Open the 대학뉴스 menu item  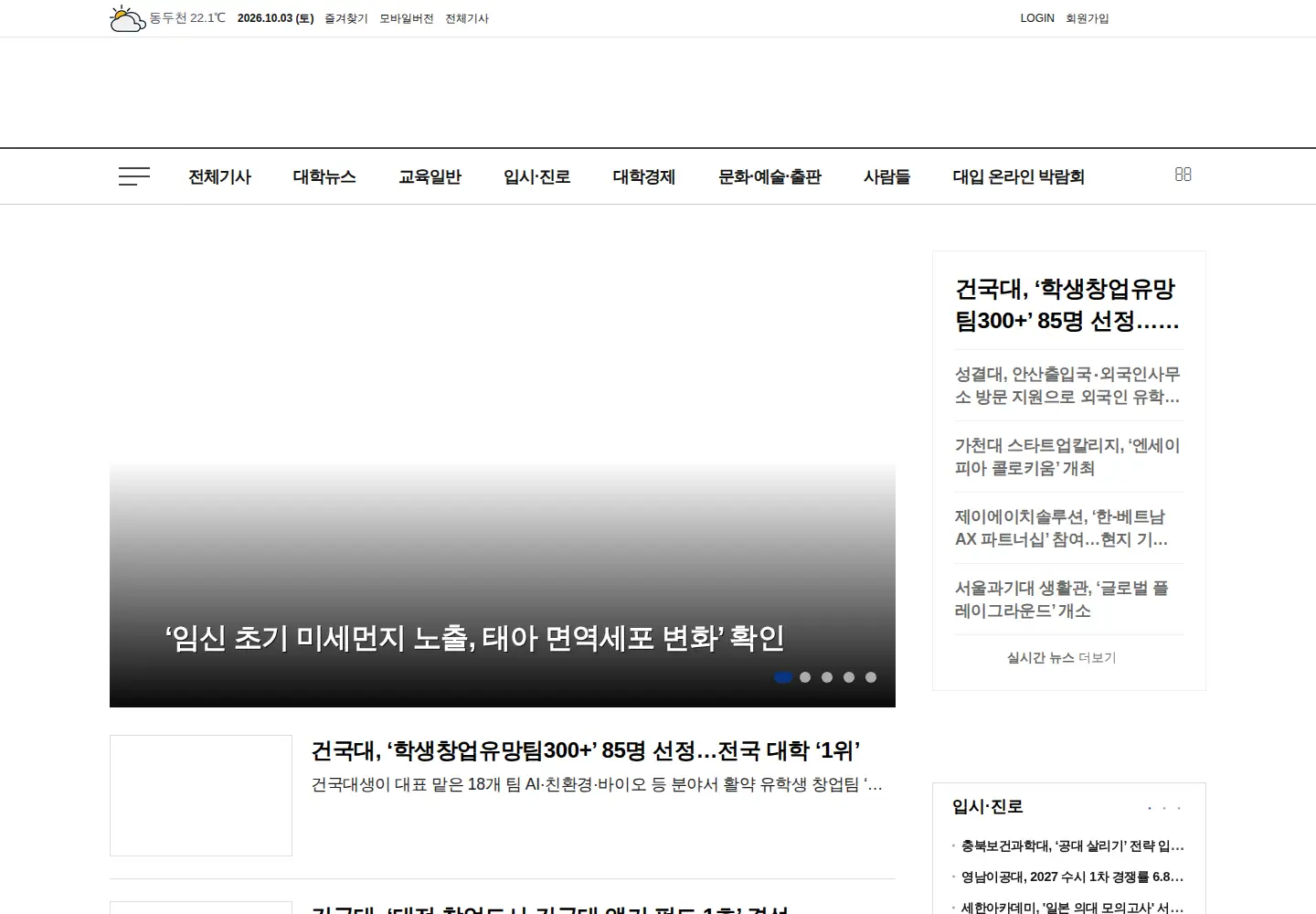[x=324, y=176]
